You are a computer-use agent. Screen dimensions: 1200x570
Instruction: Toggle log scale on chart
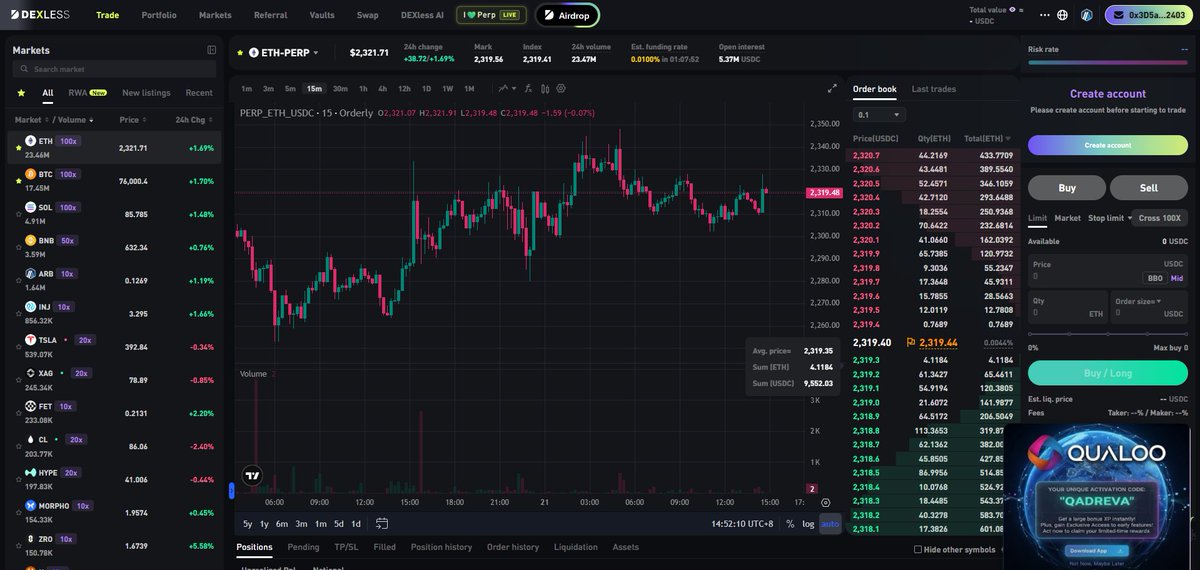point(808,523)
